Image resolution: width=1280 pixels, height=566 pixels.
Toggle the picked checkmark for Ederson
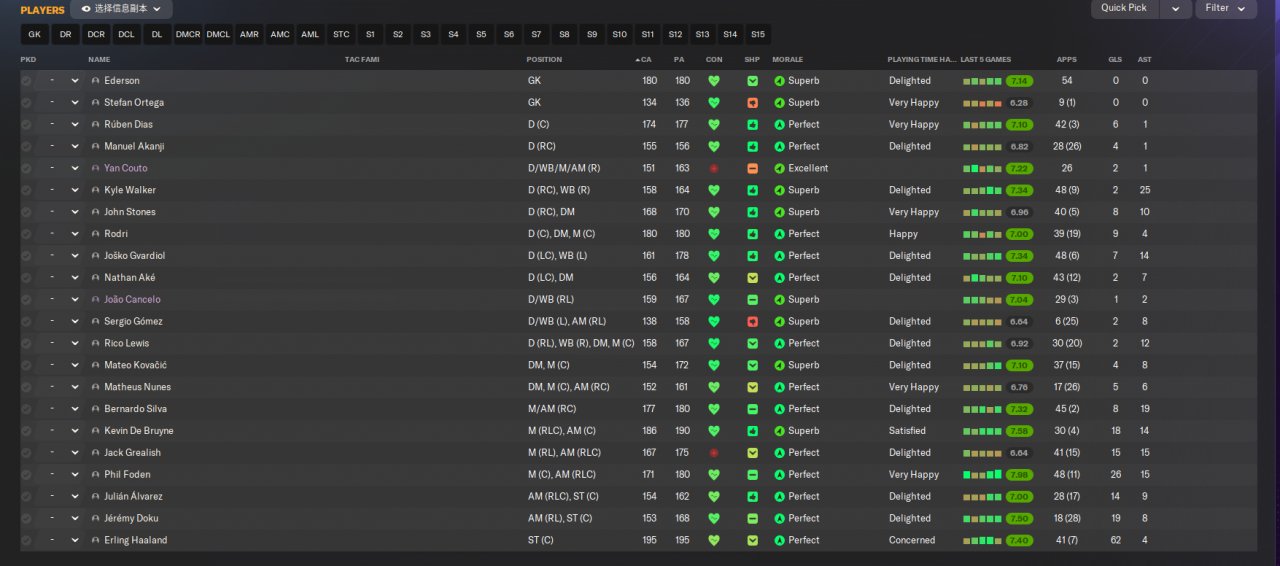pos(26,81)
